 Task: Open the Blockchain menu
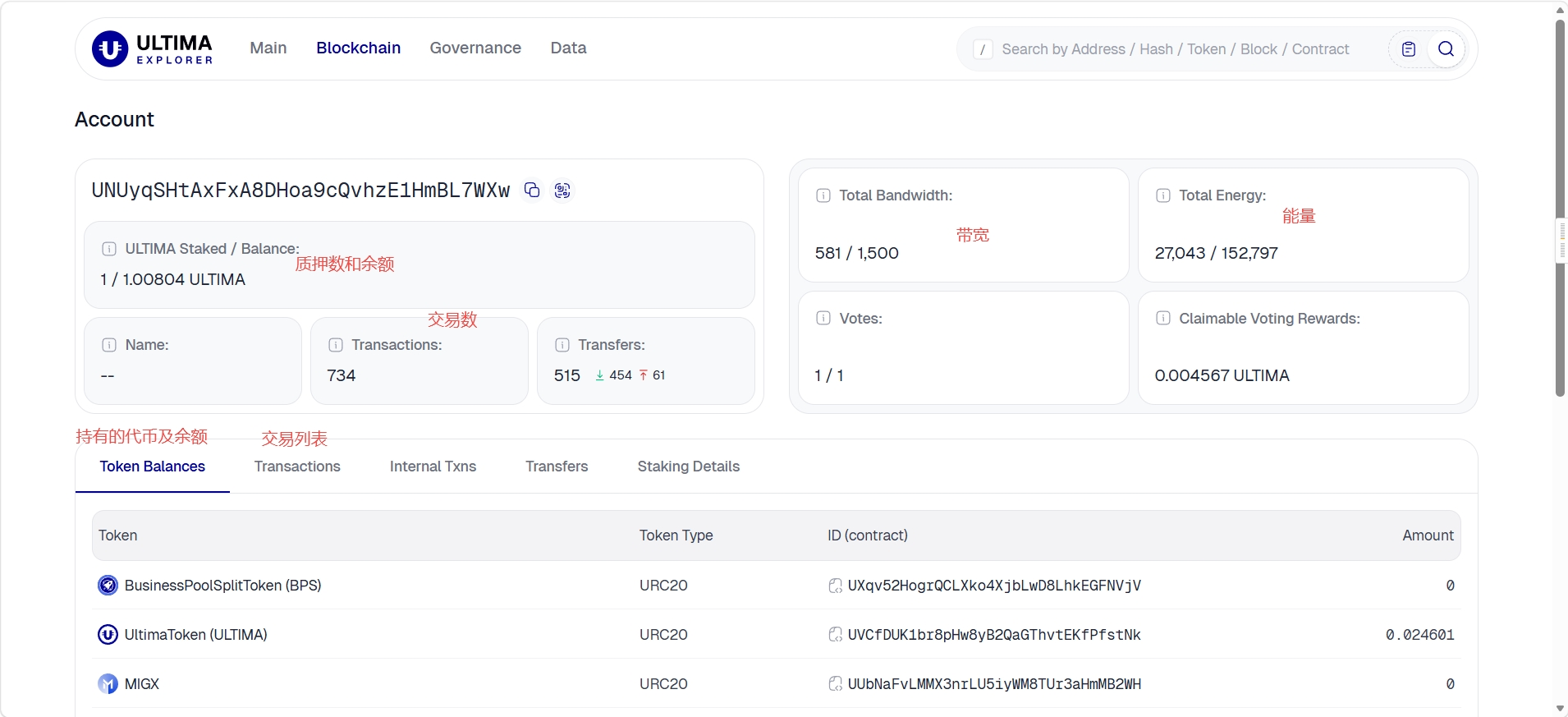(x=359, y=48)
